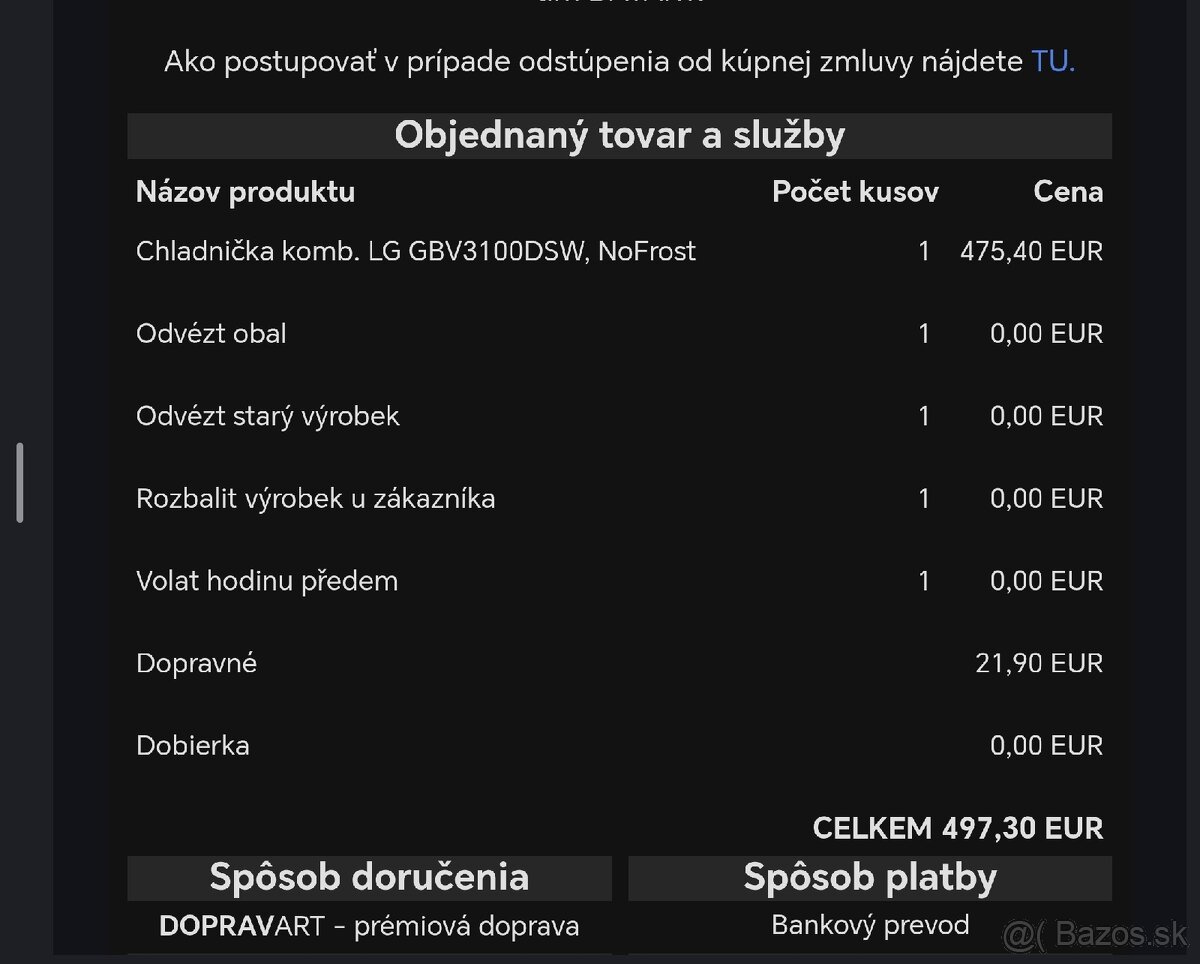Select the "Odvézt starý výrobek" service row
Viewport: 1200px width, 964px height.
(267, 416)
